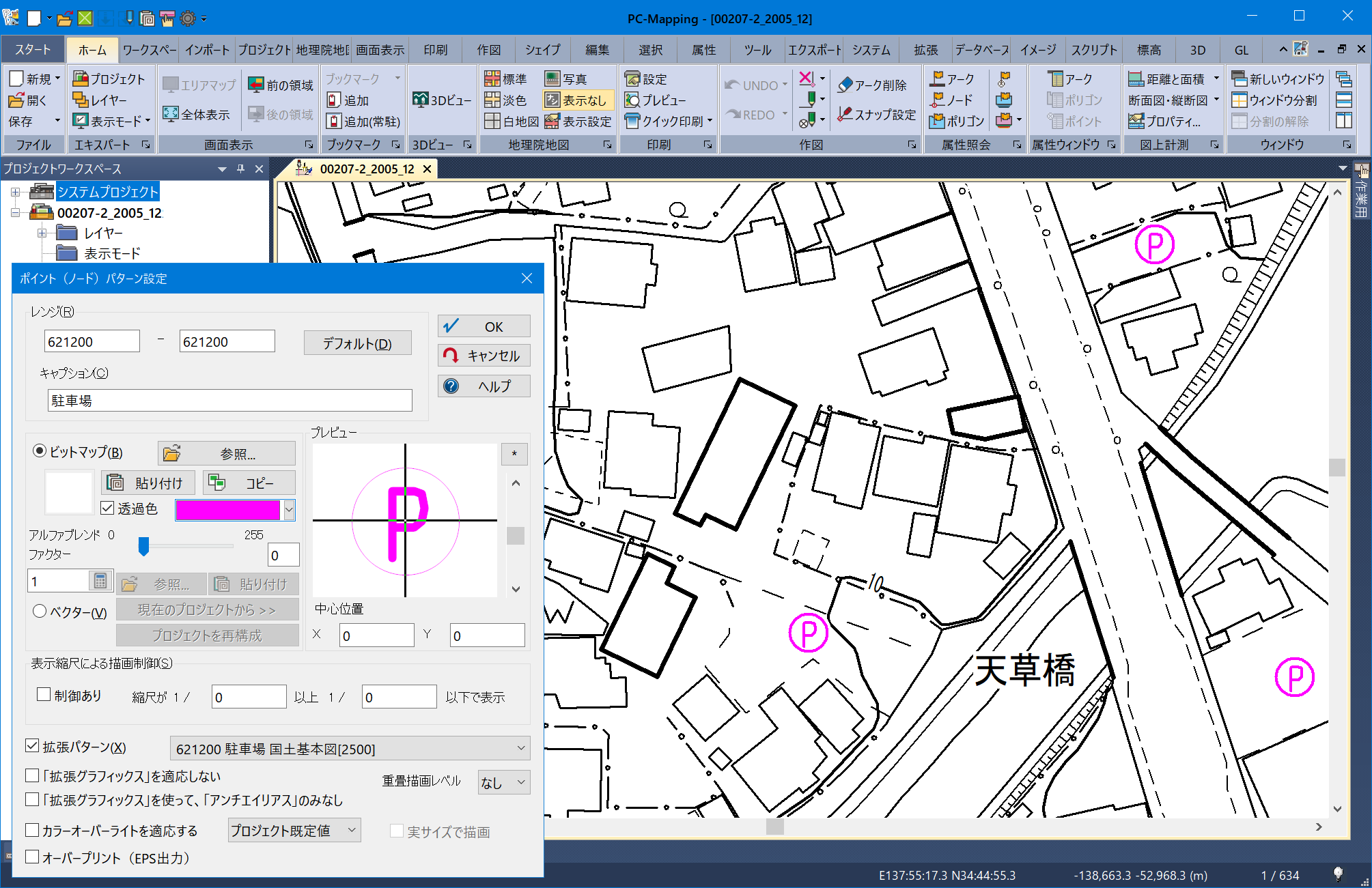
Task: Enable カラーオーバーライトを適応する checkbox
Action: [x=32, y=830]
